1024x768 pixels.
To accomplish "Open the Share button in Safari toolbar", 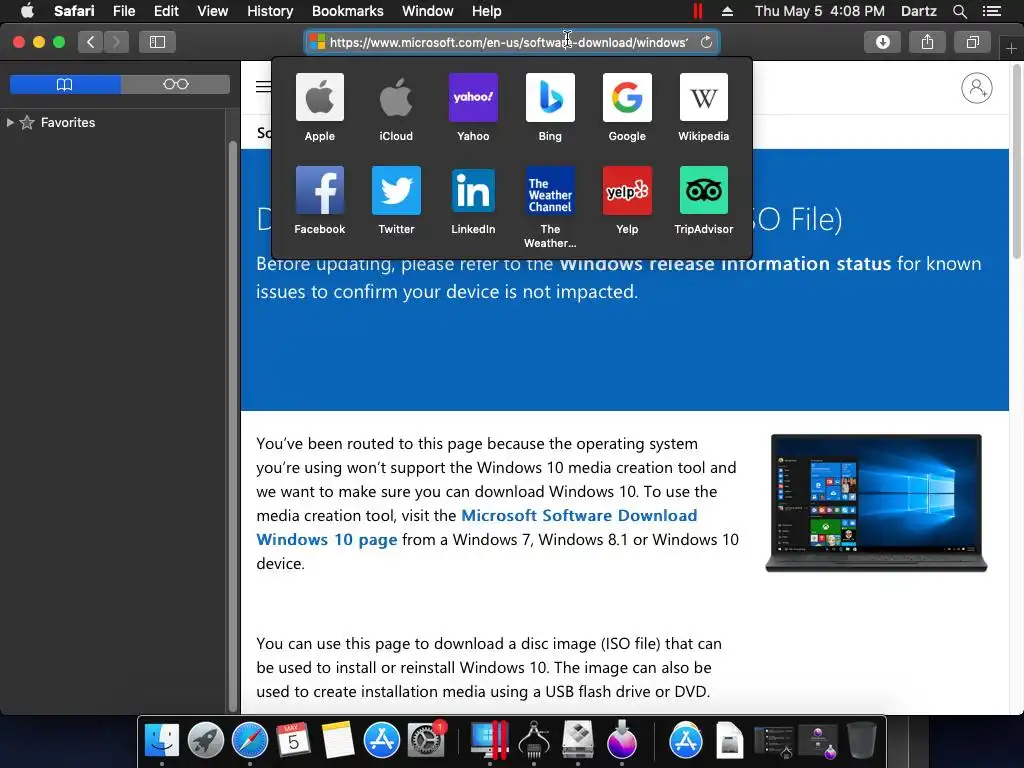I will point(927,42).
